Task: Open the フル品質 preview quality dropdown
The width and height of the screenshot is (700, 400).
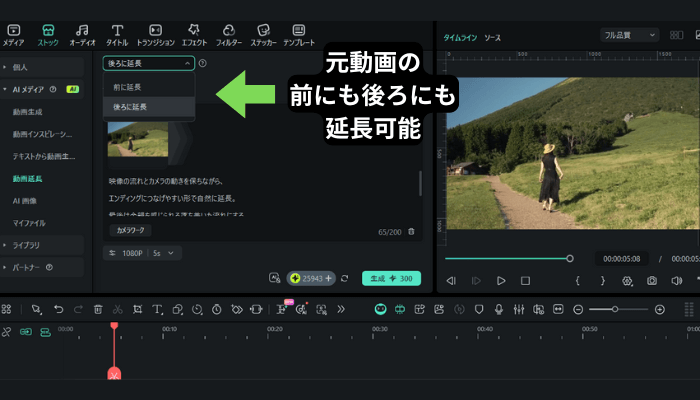Action: [x=629, y=35]
